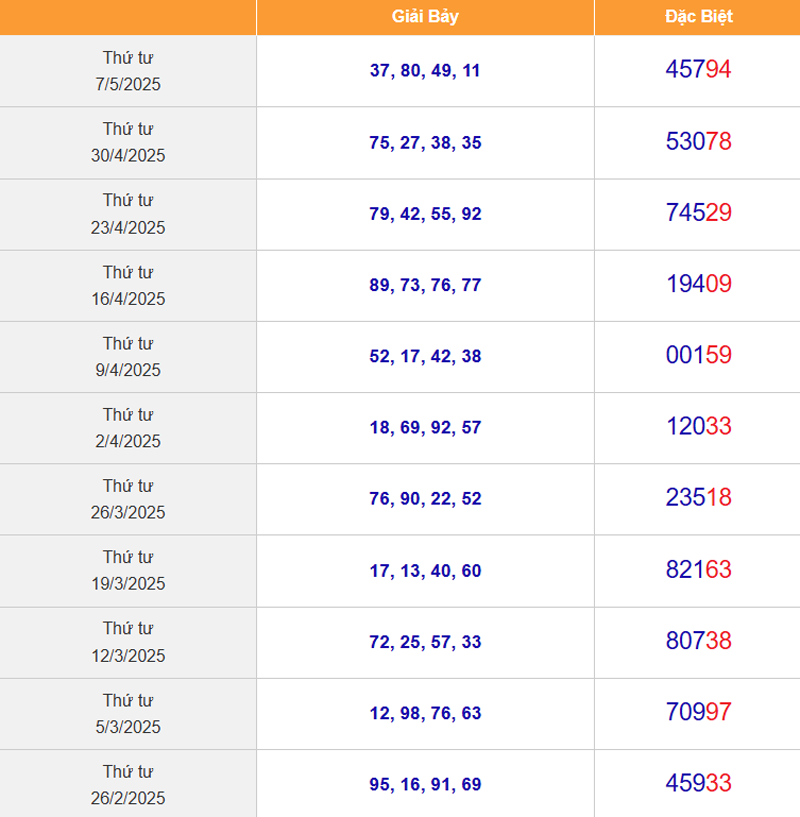Click Giải Bảy numbers 12, 98, 76, 63

pyautogui.click(x=425, y=713)
